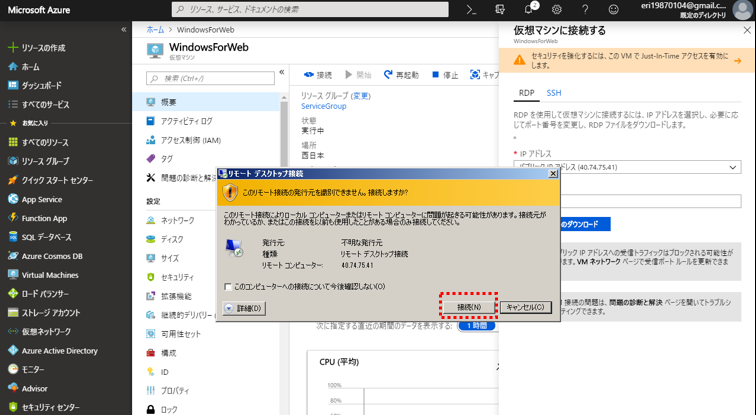Close the 仮想マシンに接続する panel
This screenshot has width=756, height=415.
tap(747, 30)
